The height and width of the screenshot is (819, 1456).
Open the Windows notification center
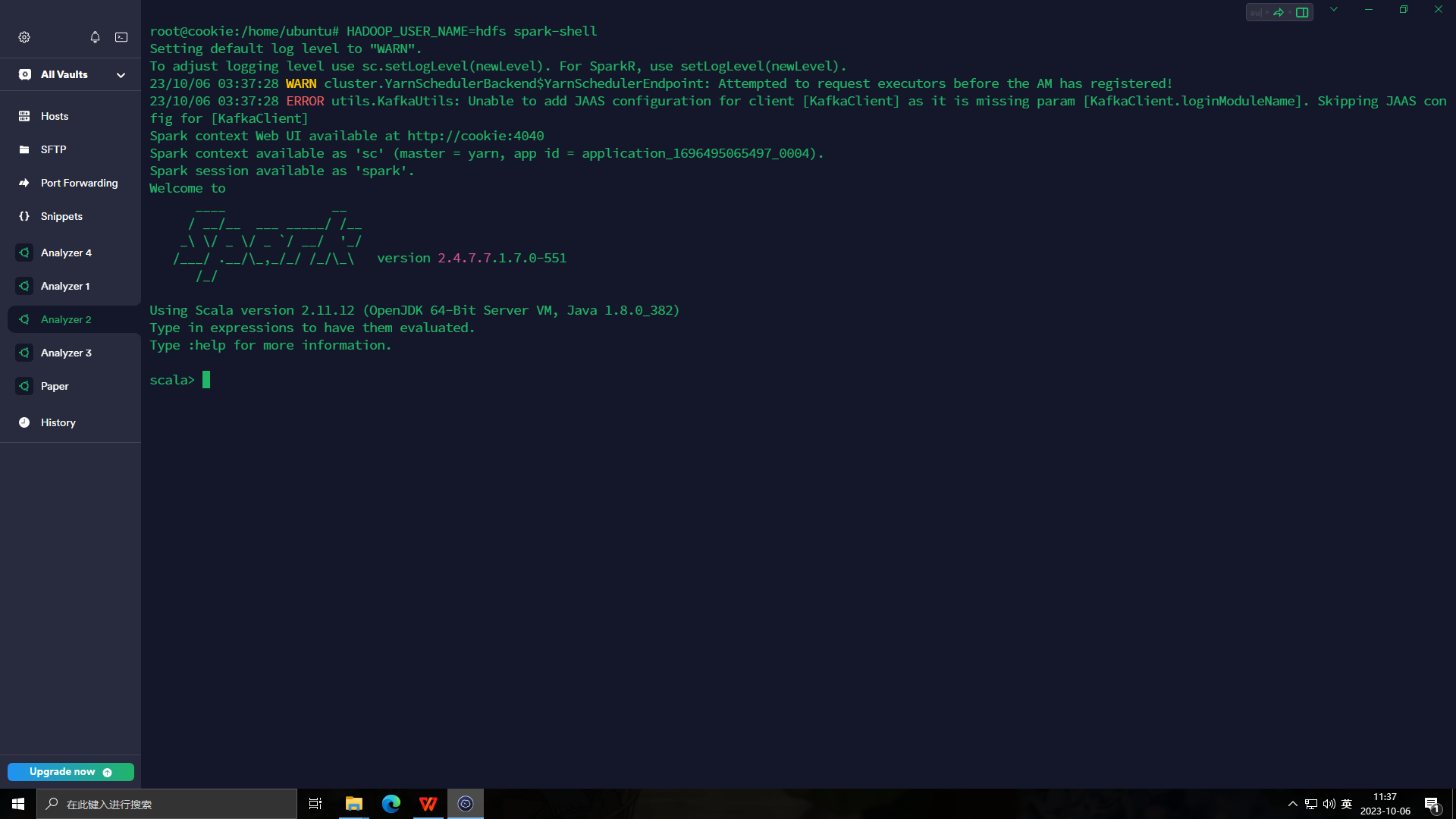(x=1432, y=804)
